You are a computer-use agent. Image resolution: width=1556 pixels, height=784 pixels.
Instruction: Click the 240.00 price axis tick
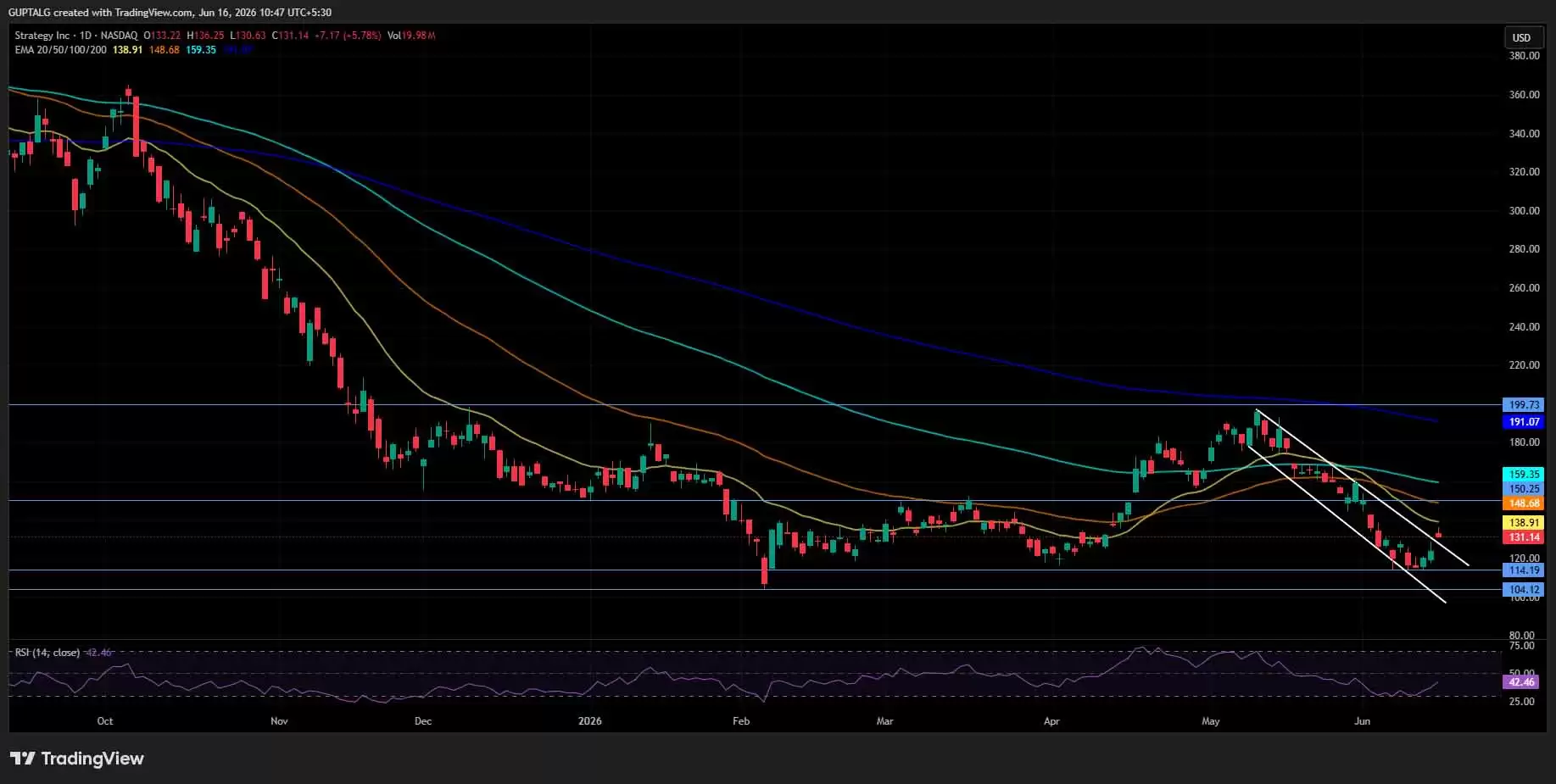[1524, 327]
